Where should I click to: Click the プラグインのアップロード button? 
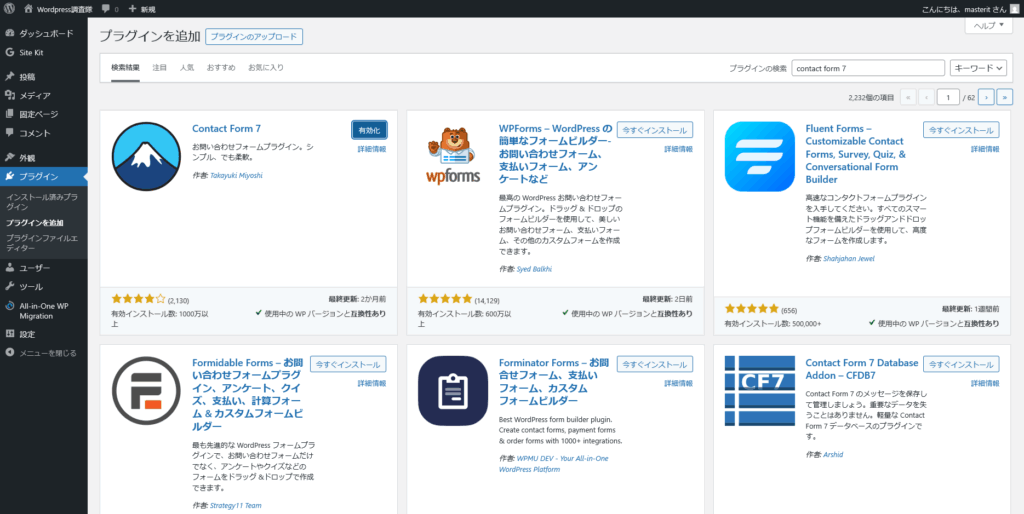254,37
